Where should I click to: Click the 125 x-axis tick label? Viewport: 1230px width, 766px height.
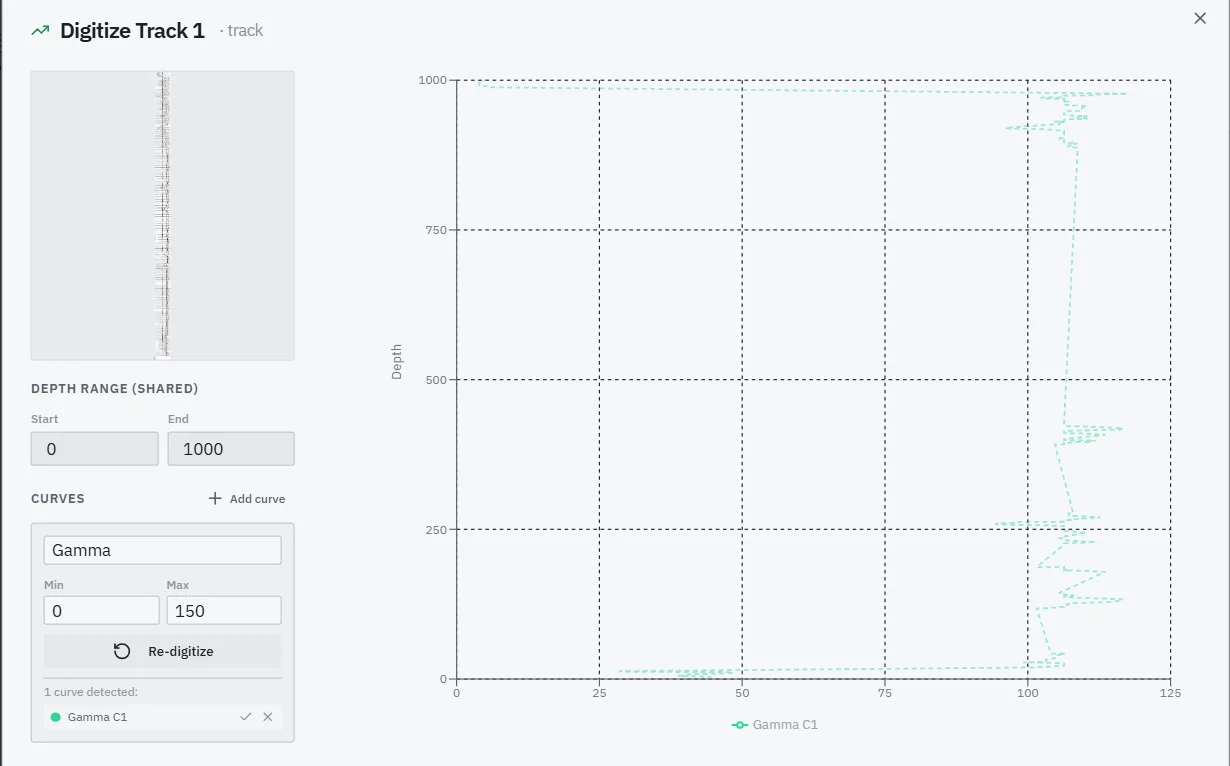1170,692
